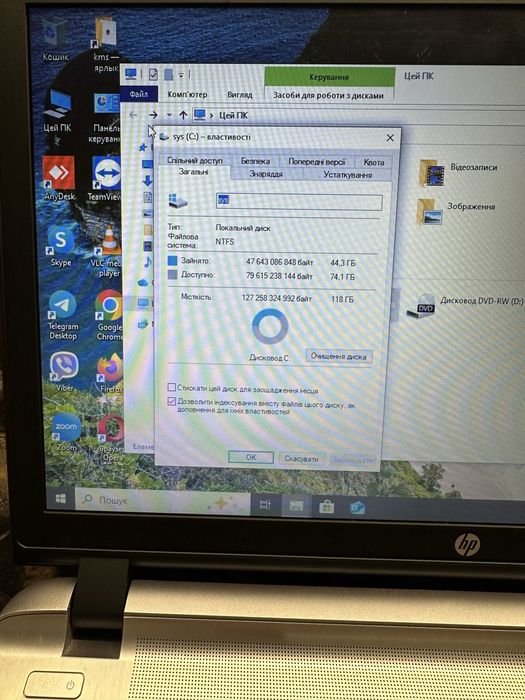Open the quick access toolbar customize dropdown
The image size is (525, 700).
(181, 75)
